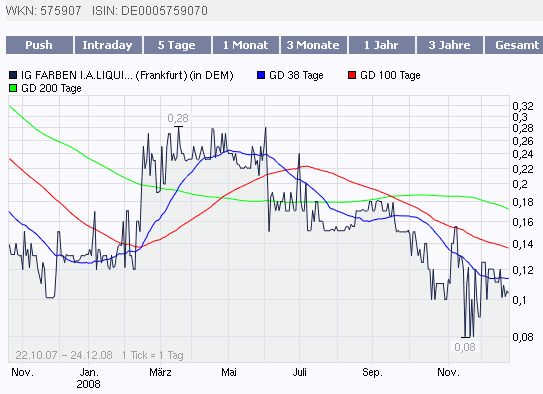Click the date range 22.10.07 – 24.12.08 text
This screenshot has width=543, height=394.
tap(64, 355)
